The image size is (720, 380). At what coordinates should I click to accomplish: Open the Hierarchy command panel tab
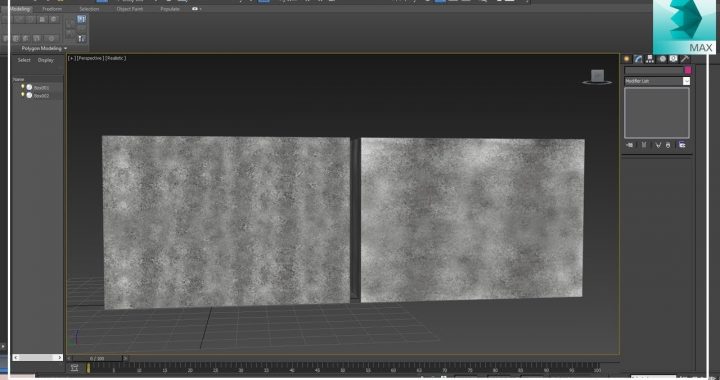[650, 59]
